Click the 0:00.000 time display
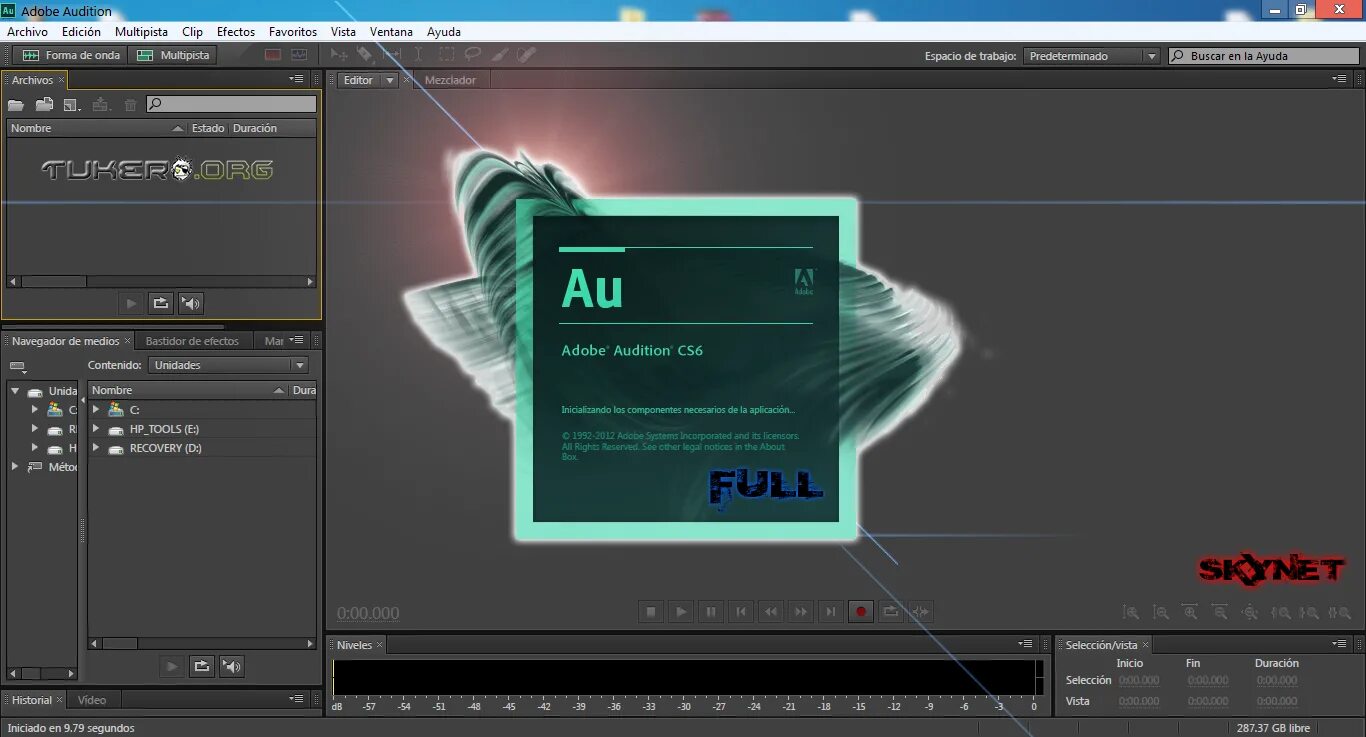The image size is (1366, 737). coord(368,613)
